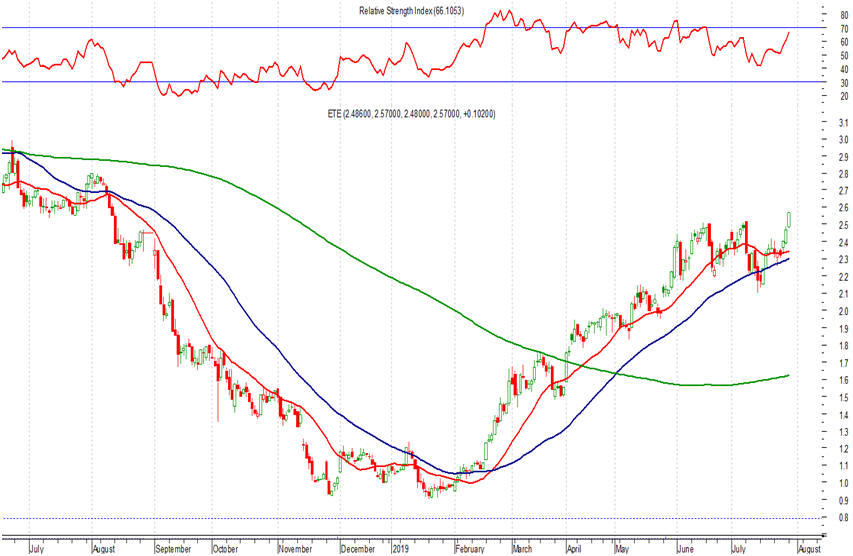Click the RSI scale value 30
The image size is (853, 556).
coord(844,83)
